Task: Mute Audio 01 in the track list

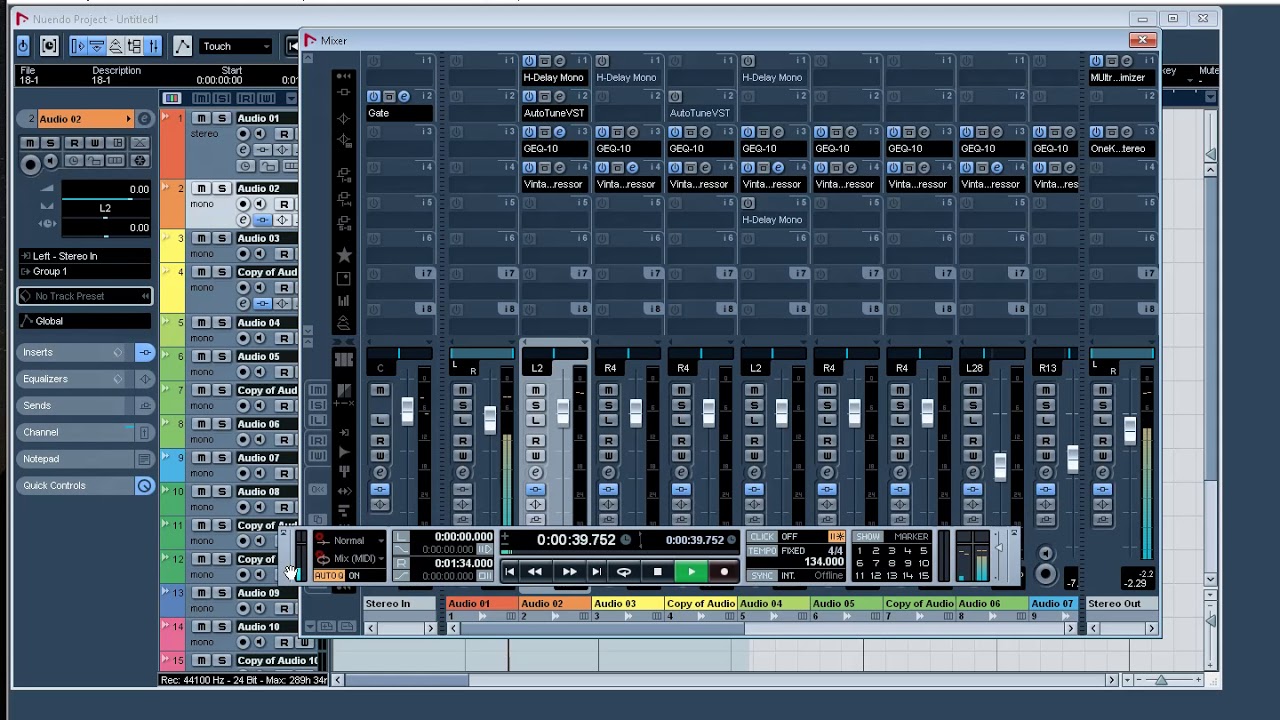Action: [201, 118]
